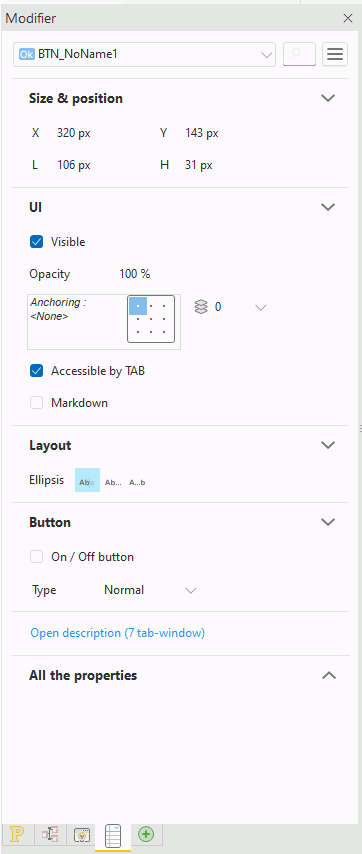Image resolution: width=362 pixels, height=854 pixels.
Task: Open the hamburger menu icon
Action: click(335, 54)
